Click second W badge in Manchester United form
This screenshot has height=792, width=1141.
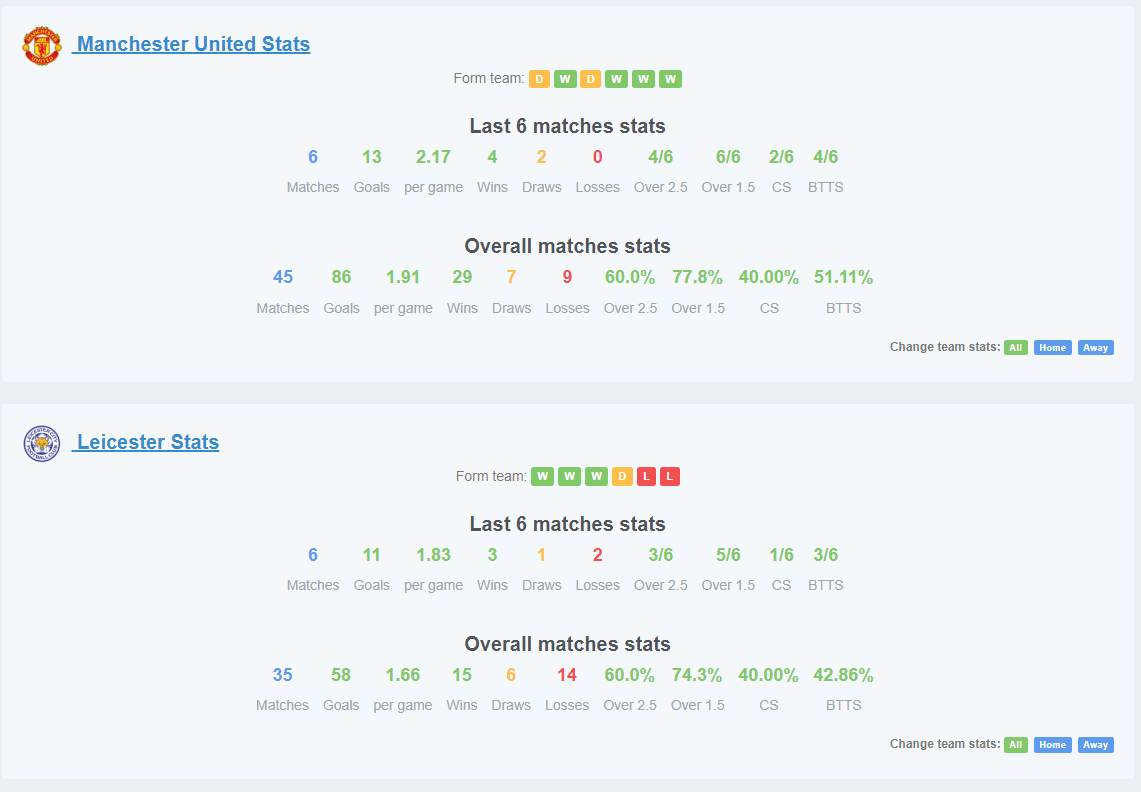[x=616, y=79]
